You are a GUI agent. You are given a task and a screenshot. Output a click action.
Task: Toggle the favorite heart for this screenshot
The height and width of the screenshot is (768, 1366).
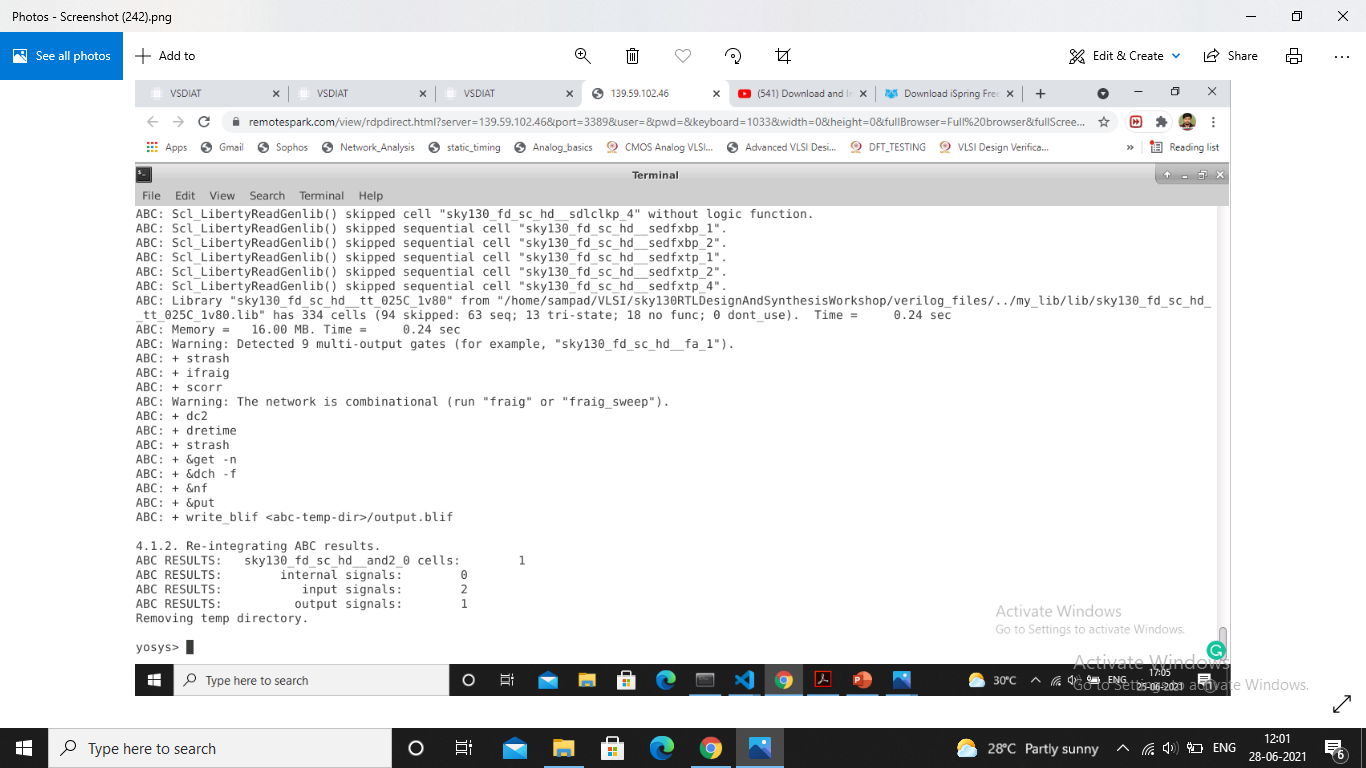pyautogui.click(x=682, y=56)
